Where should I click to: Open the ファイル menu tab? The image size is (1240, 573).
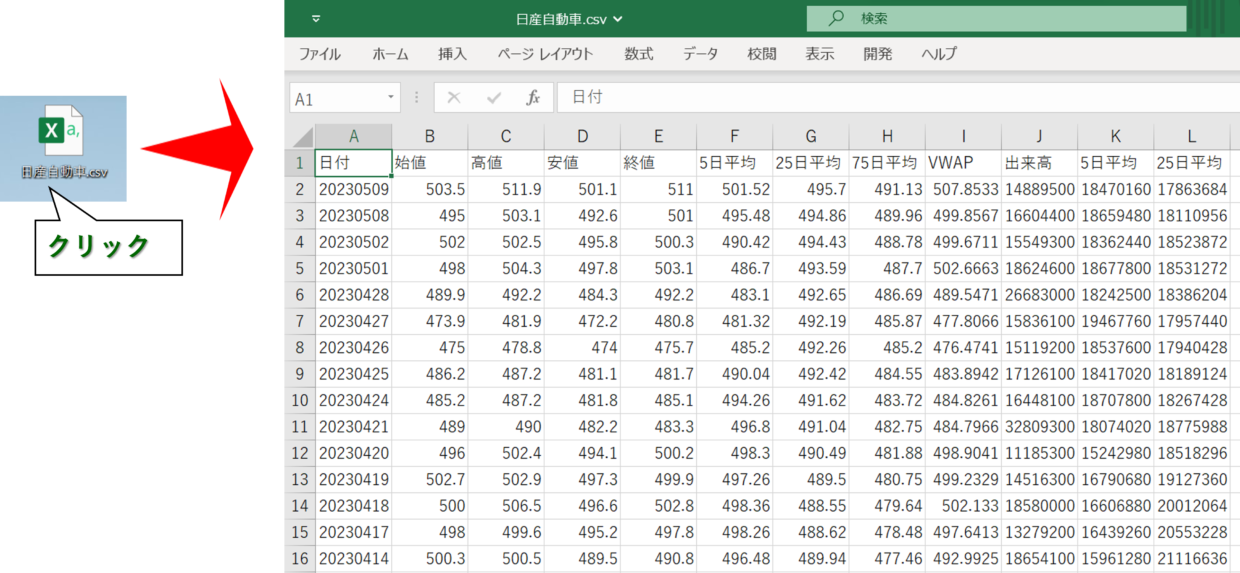(320, 55)
